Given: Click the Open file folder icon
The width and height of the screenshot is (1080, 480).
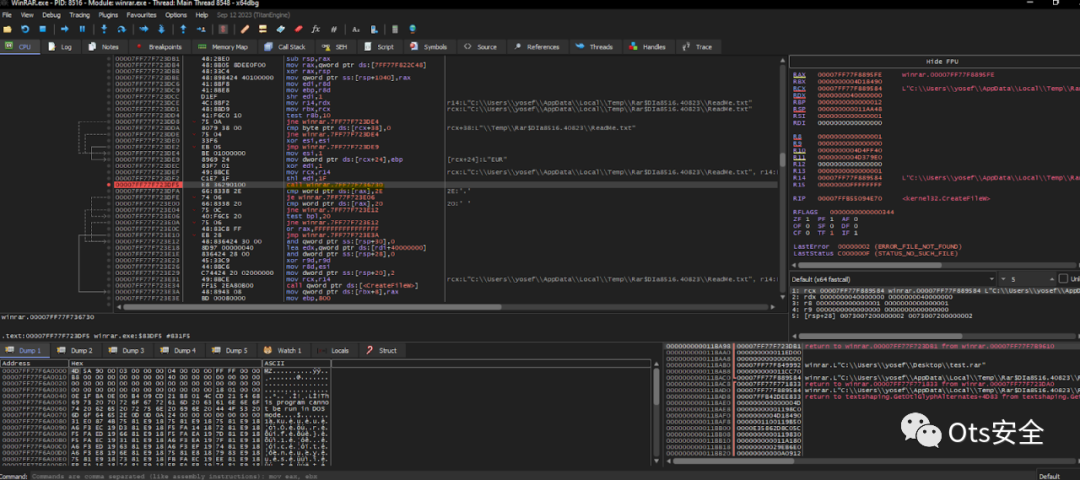Looking at the screenshot, I should [9, 29].
